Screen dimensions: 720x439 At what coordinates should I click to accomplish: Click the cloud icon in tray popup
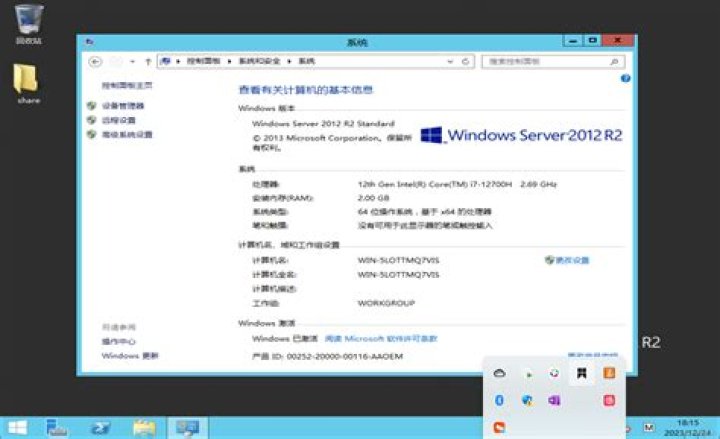500,373
